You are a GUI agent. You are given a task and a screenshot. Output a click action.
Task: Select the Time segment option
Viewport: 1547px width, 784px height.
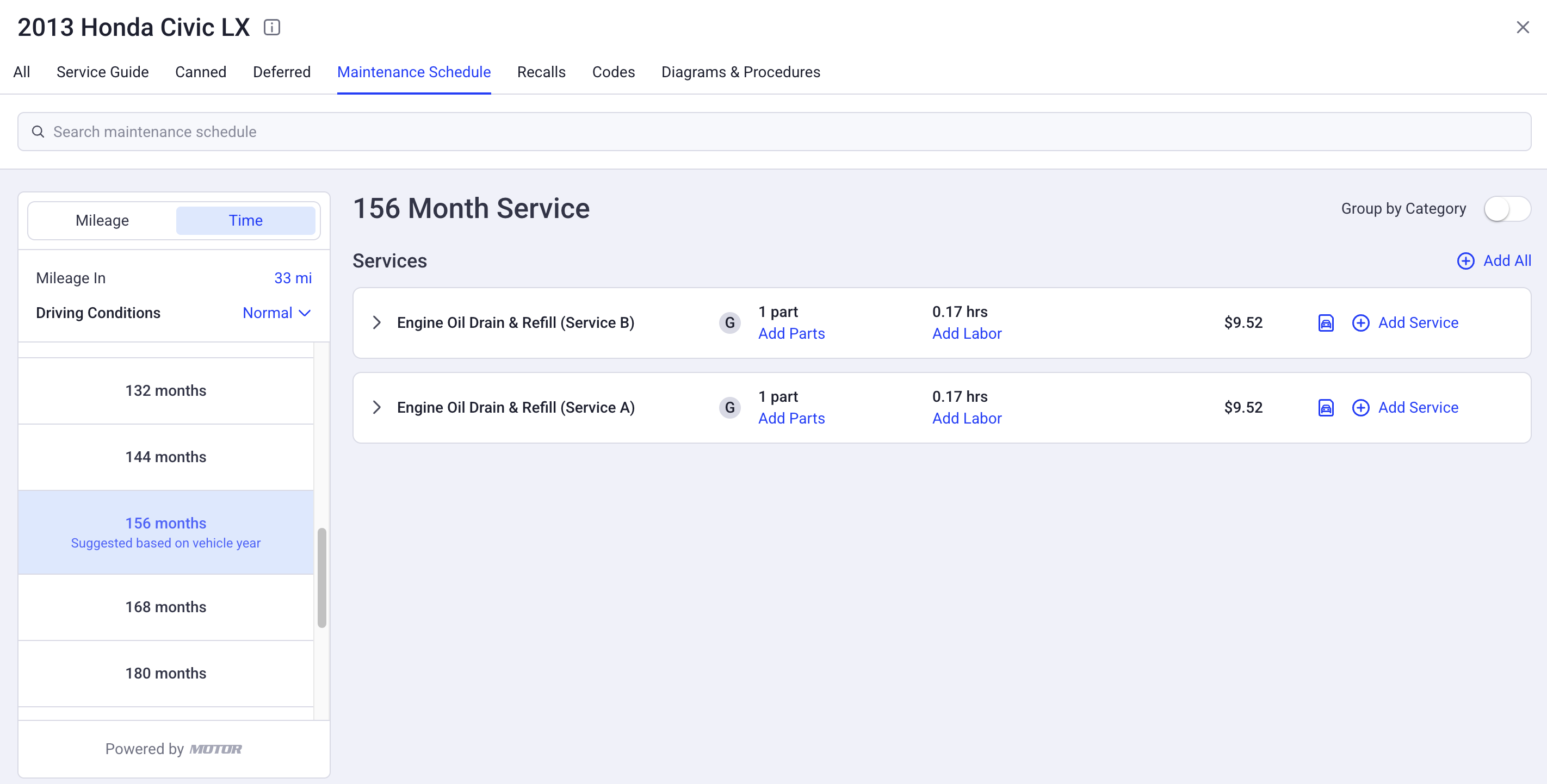pos(246,220)
